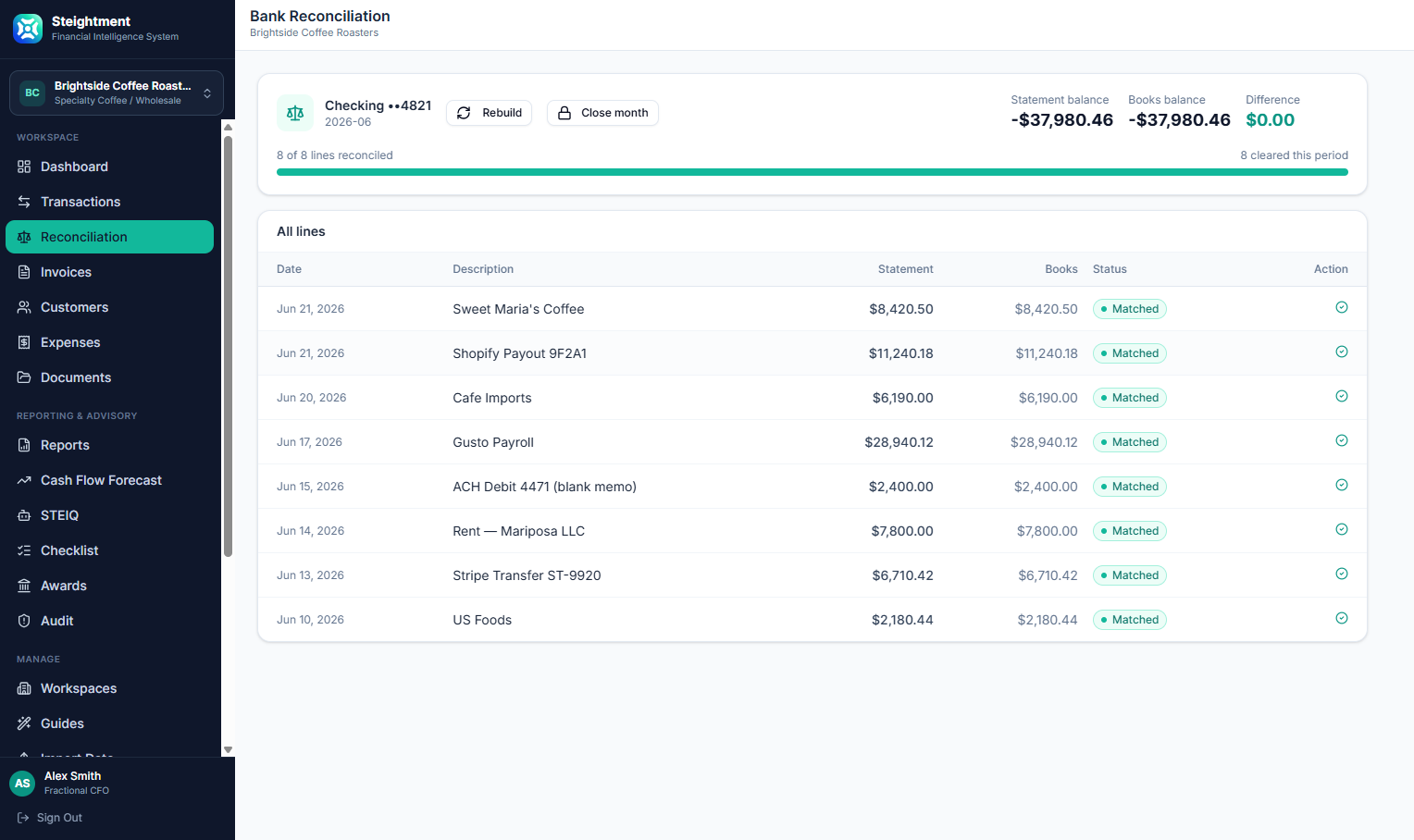Toggle matched check for Stripe Transfer ST-9920

pyautogui.click(x=1342, y=574)
